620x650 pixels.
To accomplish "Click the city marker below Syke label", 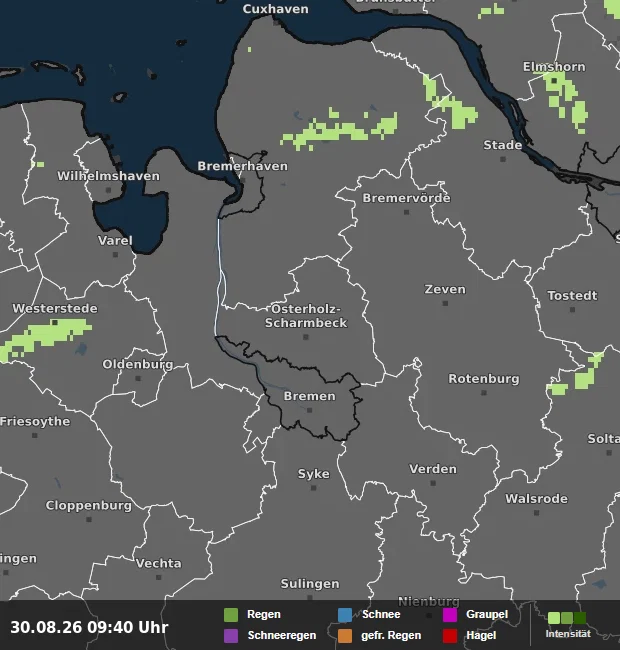I will pyautogui.click(x=314, y=488).
